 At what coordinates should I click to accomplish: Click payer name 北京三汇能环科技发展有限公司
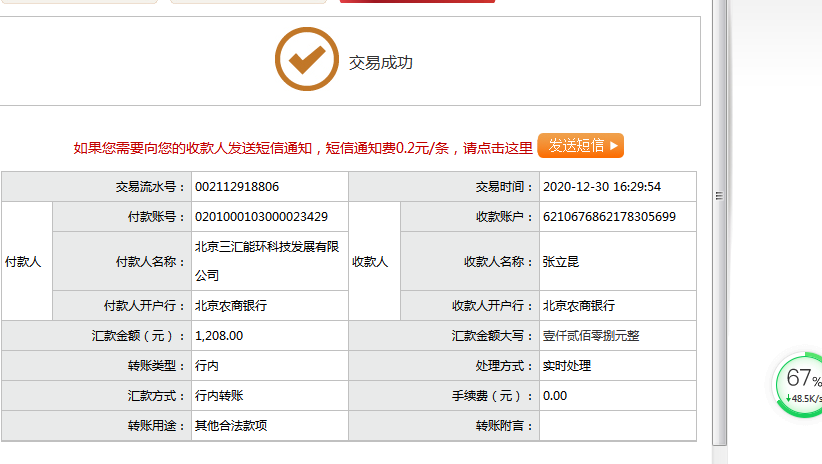[266, 260]
